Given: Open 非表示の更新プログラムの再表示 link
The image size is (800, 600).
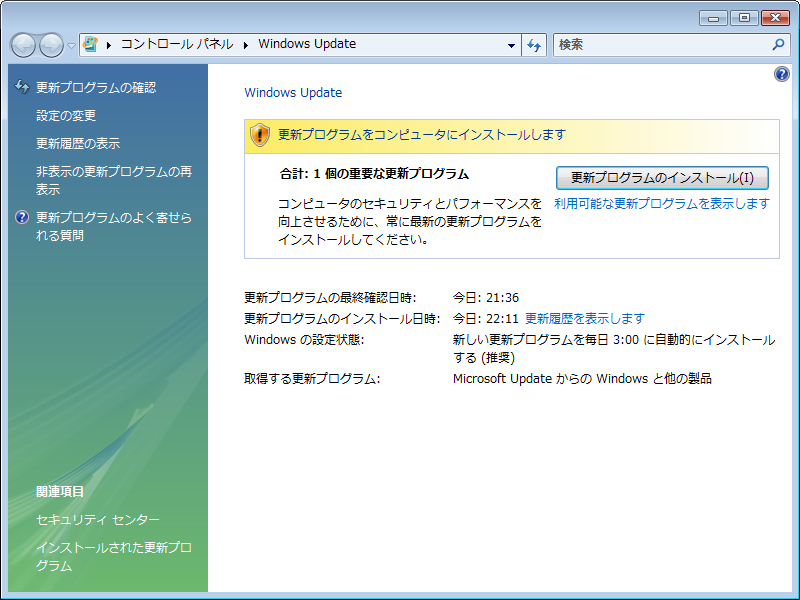Looking at the screenshot, I should click(x=114, y=181).
